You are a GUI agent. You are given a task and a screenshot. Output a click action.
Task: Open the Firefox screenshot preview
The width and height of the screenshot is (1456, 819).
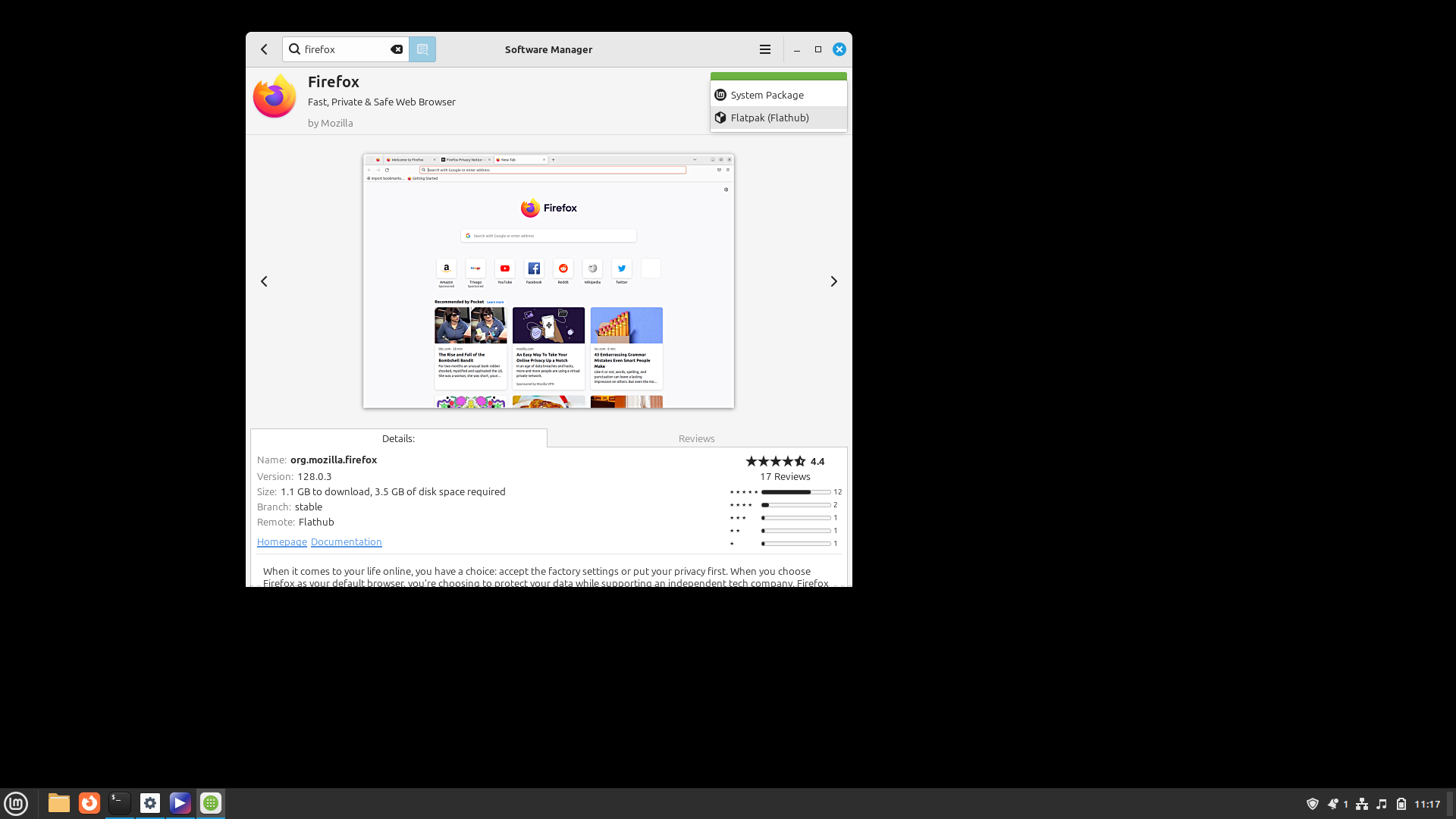click(x=548, y=281)
